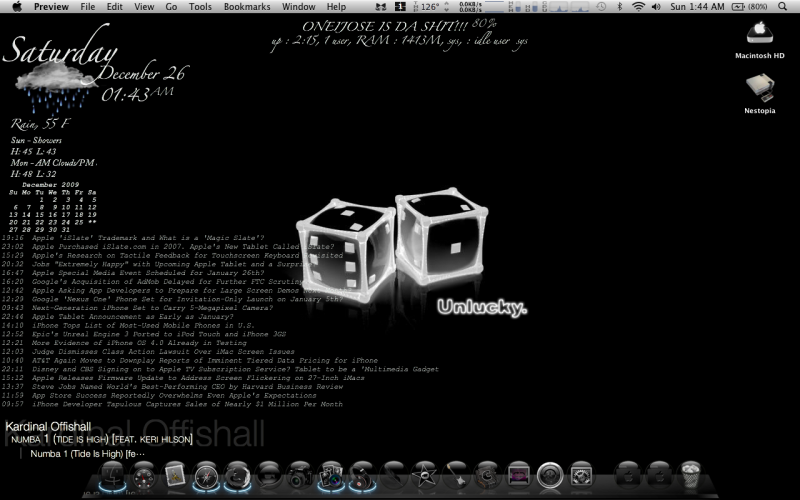Open the Edit menu
Screen dimensions: 800x500
pos(114,7)
